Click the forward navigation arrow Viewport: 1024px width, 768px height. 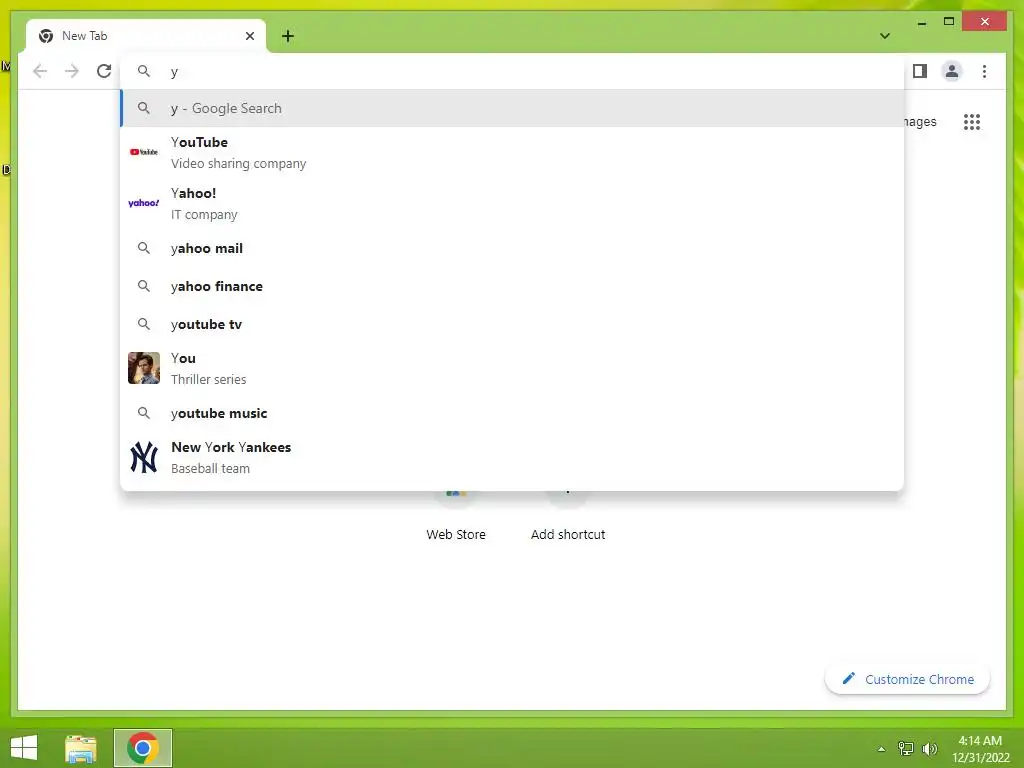tap(72, 71)
